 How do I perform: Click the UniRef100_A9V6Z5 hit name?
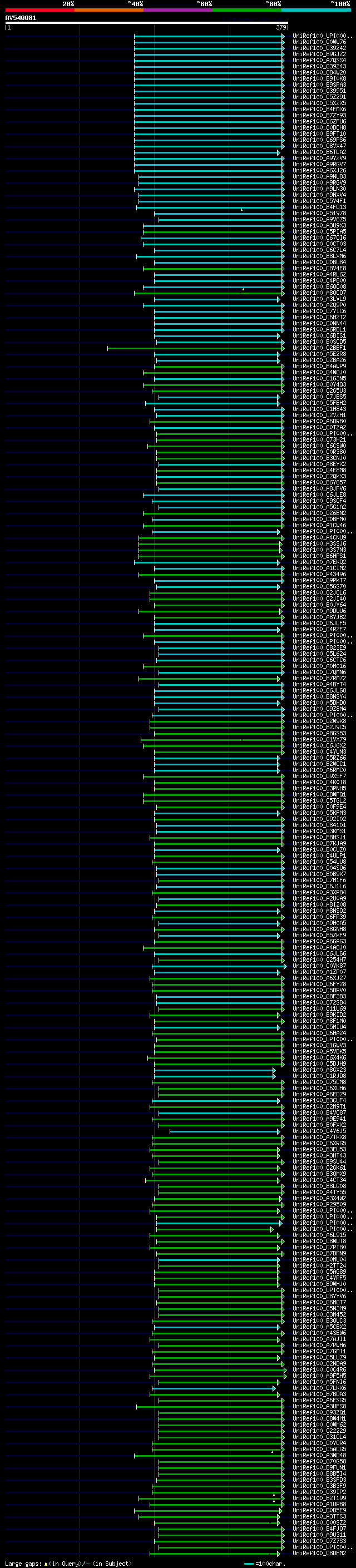pyautogui.click(x=319, y=219)
